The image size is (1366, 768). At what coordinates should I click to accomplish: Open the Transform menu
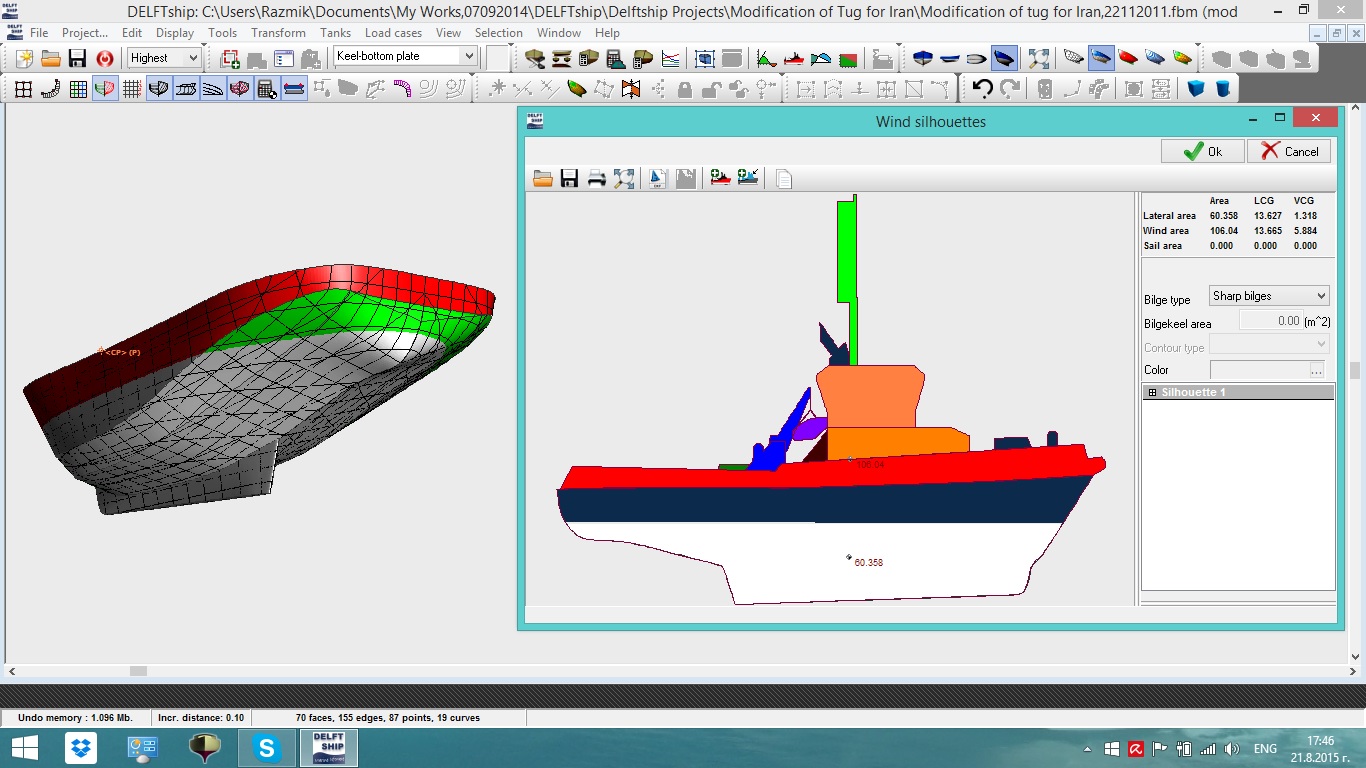pyautogui.click(x=278, y=33)
